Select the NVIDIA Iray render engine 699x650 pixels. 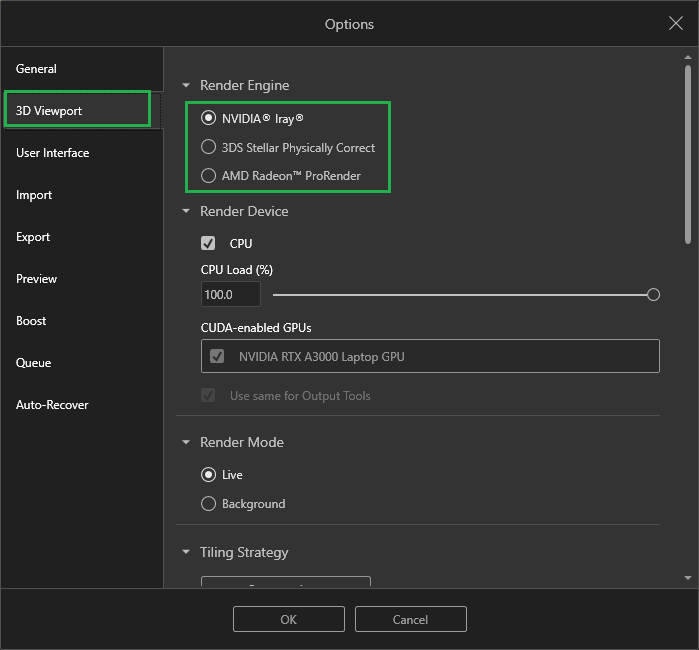point(208,117)
